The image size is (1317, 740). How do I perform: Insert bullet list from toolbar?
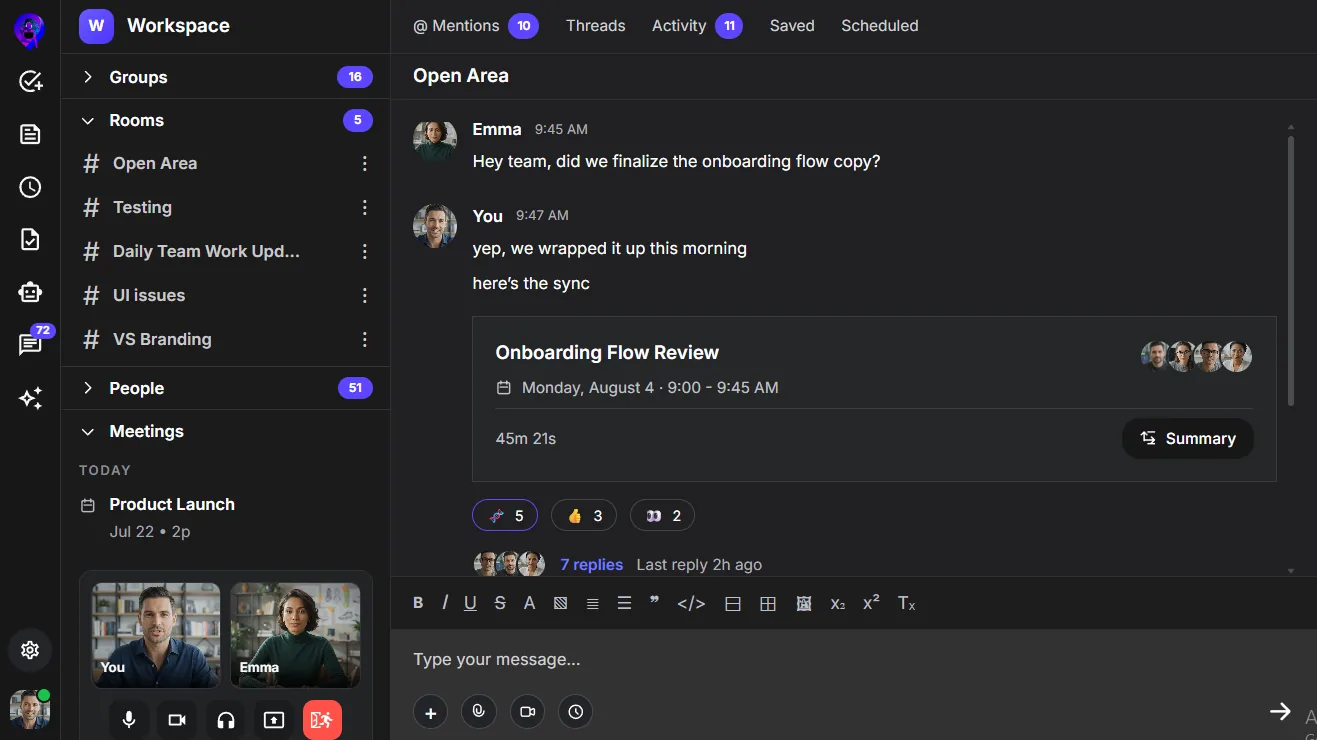click(625, 603)
